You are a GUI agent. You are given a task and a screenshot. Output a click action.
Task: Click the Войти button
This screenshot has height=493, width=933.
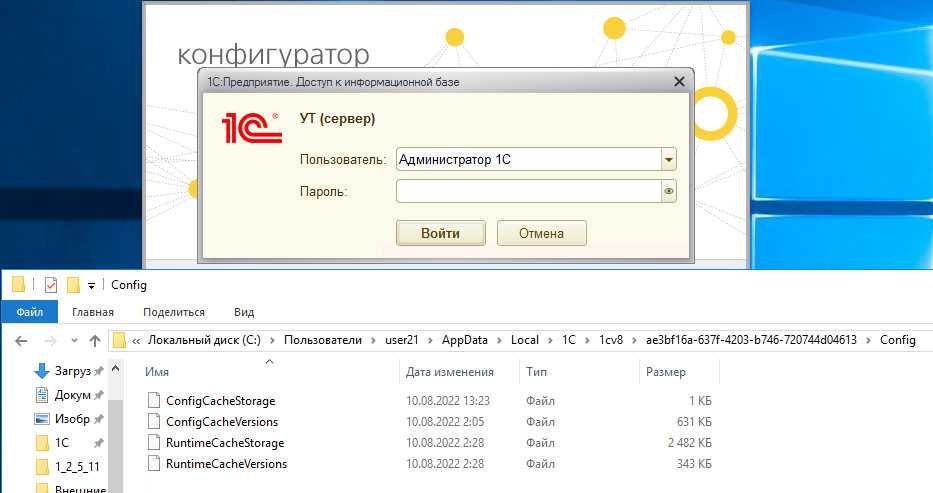pos(440,233)
